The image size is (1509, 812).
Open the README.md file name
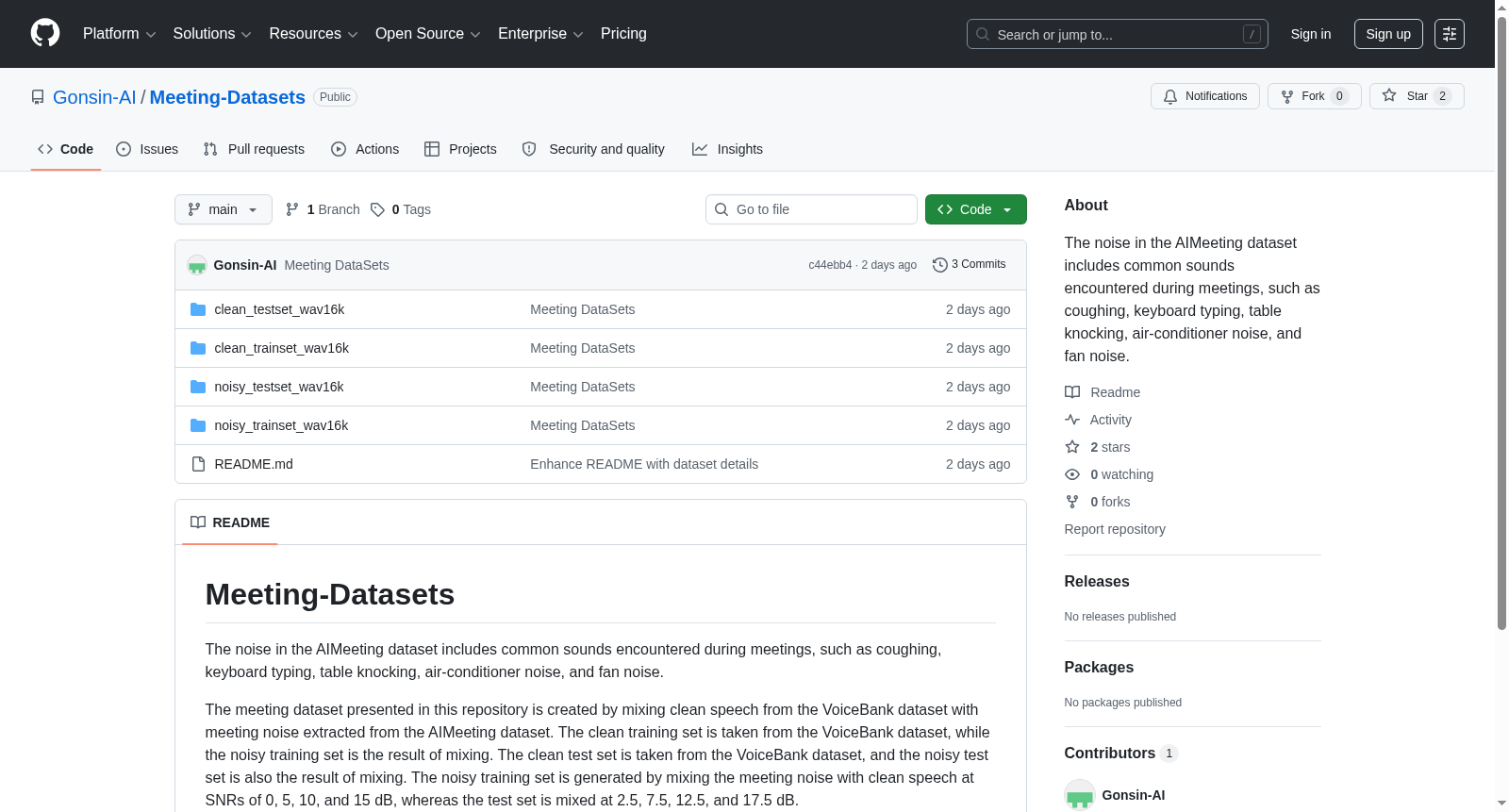point(254,464)
